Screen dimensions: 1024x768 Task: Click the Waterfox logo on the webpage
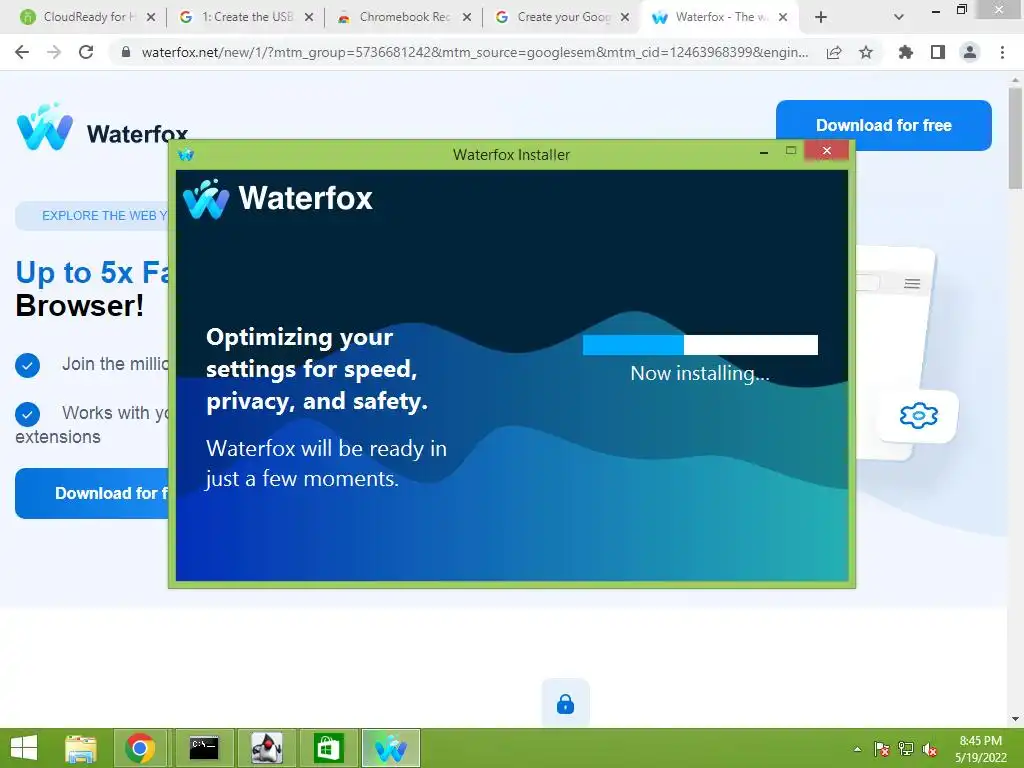(103, 129)
